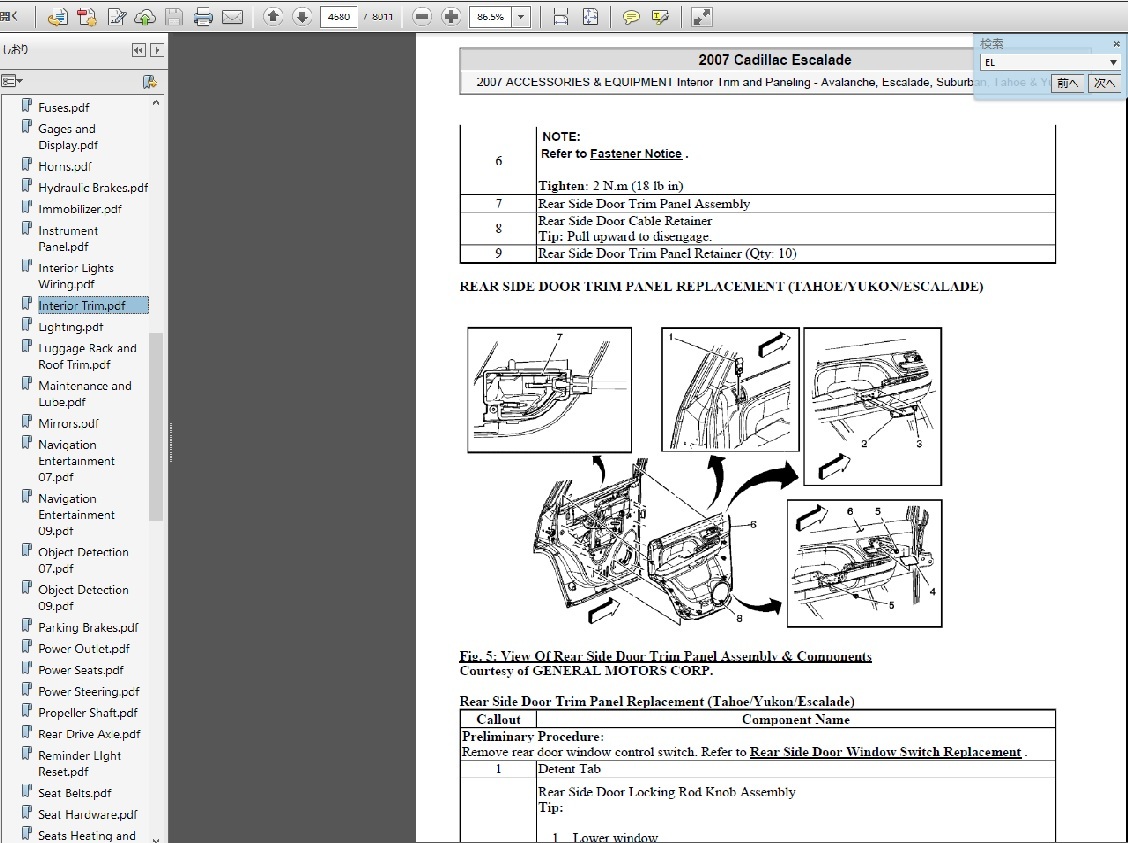Zoom out with the minus button

422,17
